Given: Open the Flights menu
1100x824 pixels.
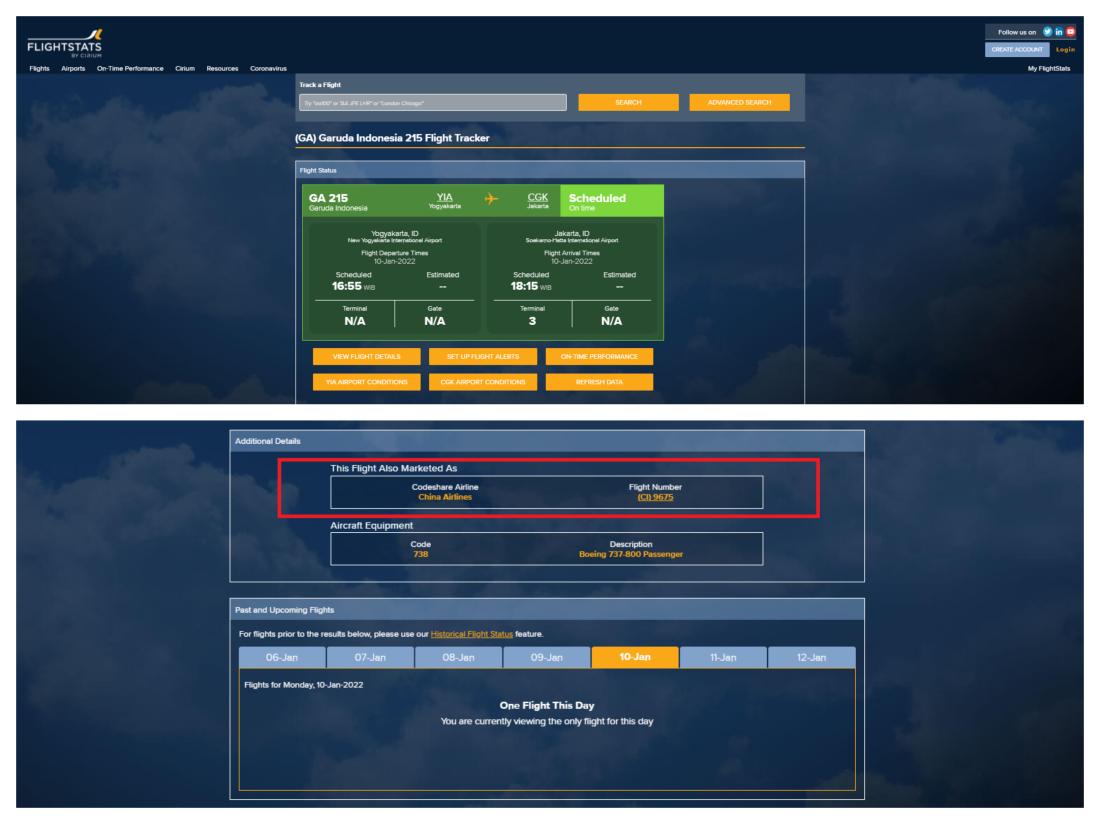Looking at the screenshot, I should click(39, 69).
